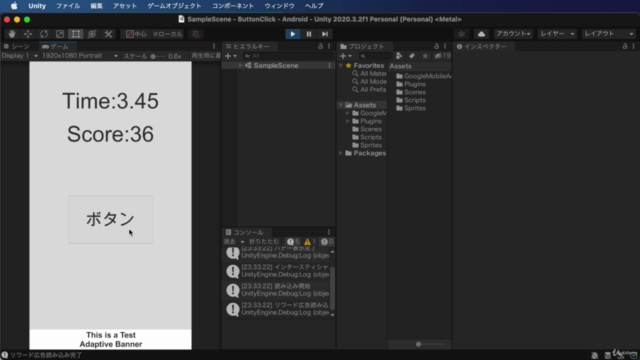640x360 pixels.
Task: Toggle error messages filter showing 0
Action: point(327,242)
